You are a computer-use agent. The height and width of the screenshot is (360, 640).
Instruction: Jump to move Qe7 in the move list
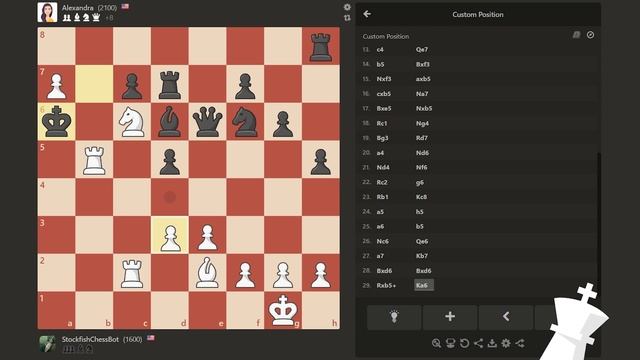pyautogui.click(x=422, y=49)
